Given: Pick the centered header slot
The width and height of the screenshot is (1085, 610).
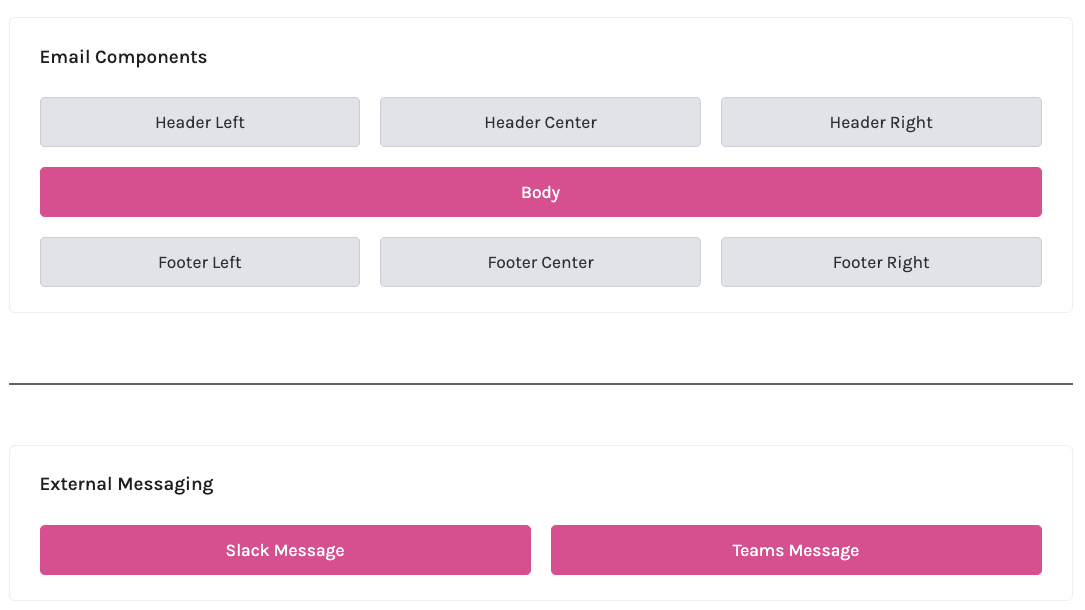Looking at the screenshot, I should (540, 122).
